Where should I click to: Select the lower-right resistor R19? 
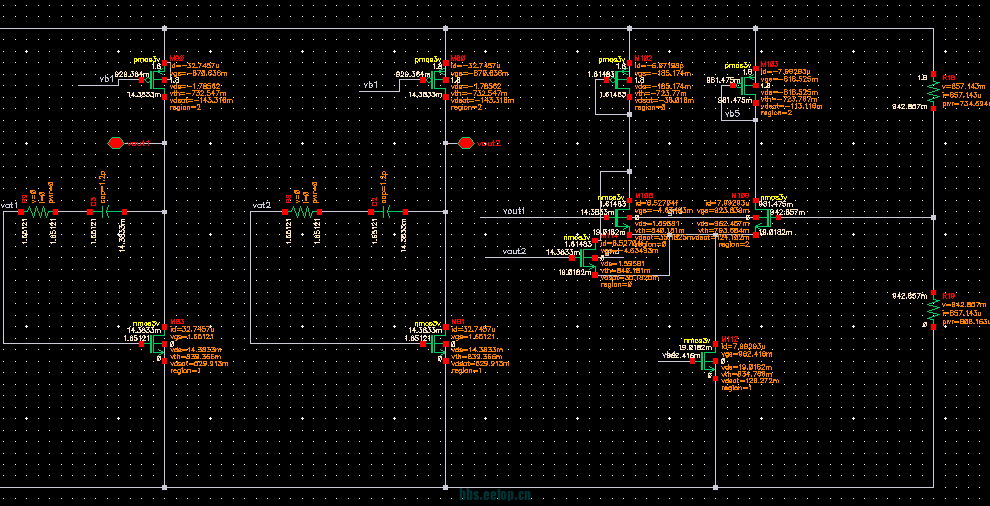(x=932, y=310)
